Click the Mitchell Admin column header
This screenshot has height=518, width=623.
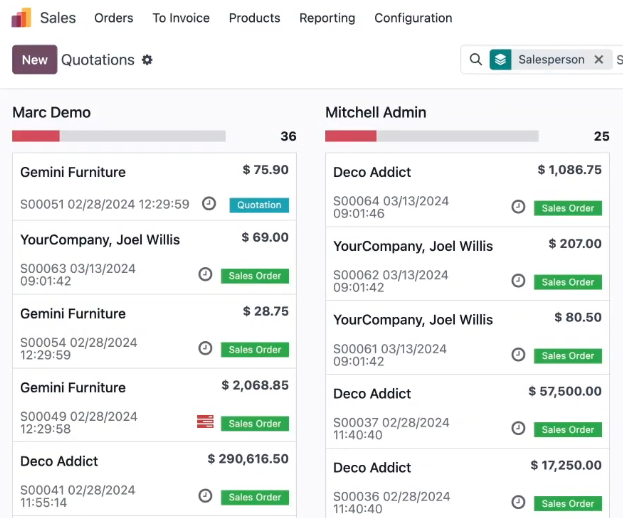pos(376,112)
